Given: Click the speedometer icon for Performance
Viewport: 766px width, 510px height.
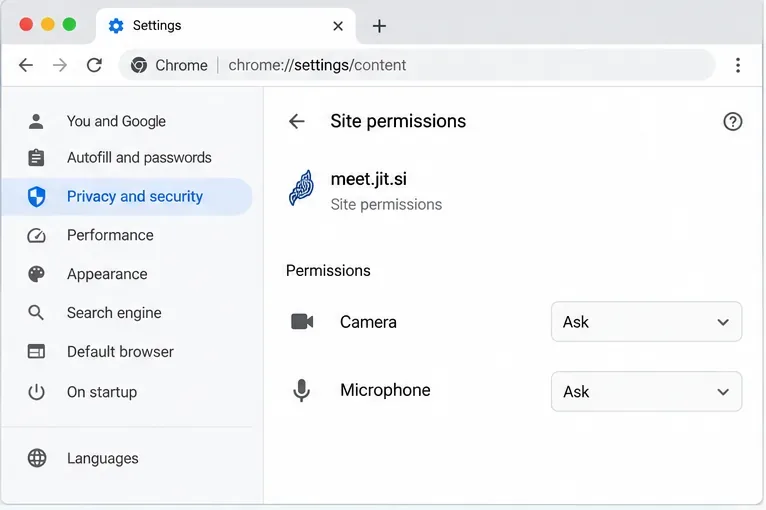Looking at the screenshot, I should [x=37, y=235].
